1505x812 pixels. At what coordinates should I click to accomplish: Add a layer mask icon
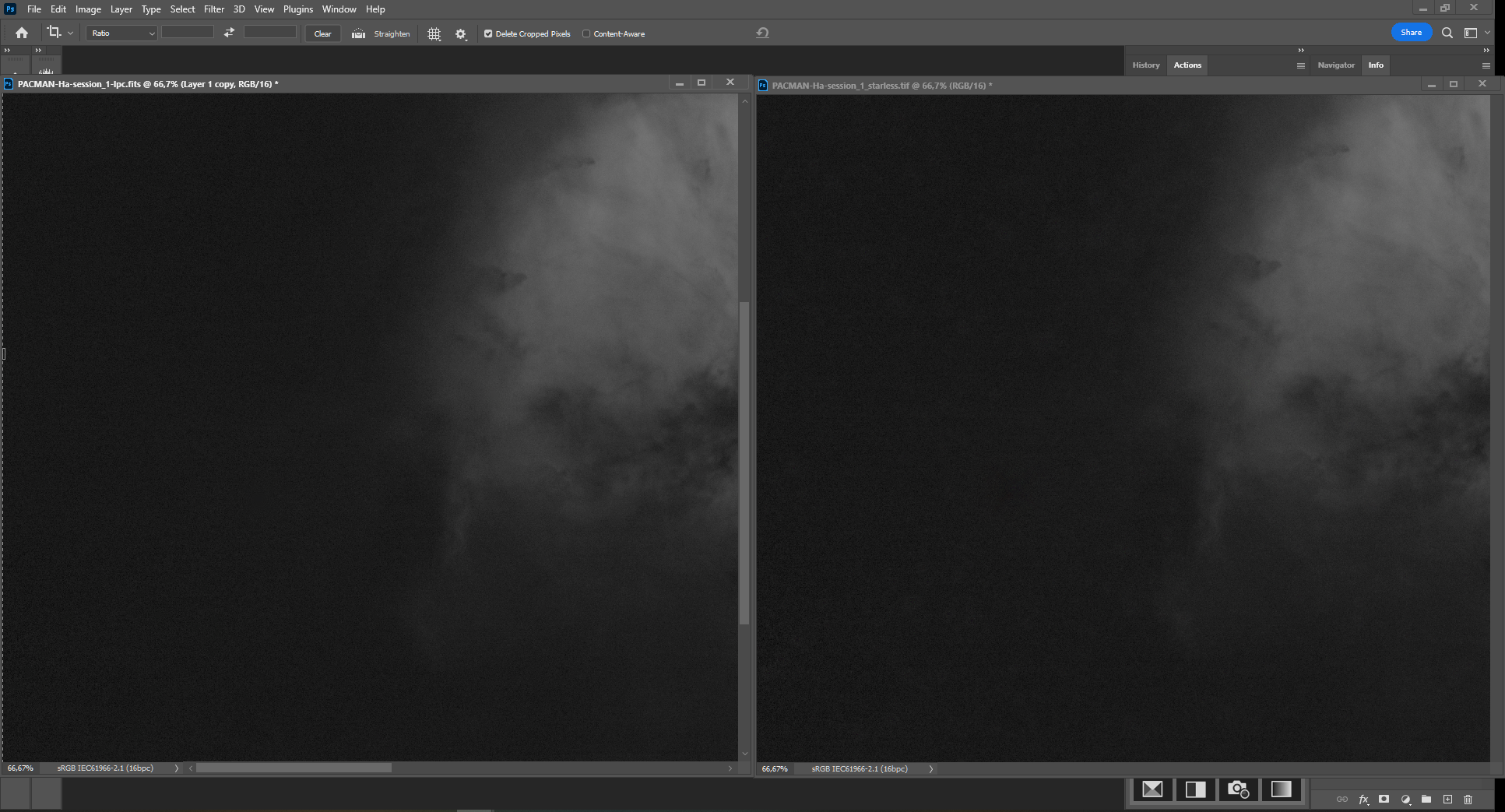coord(1384,799)
